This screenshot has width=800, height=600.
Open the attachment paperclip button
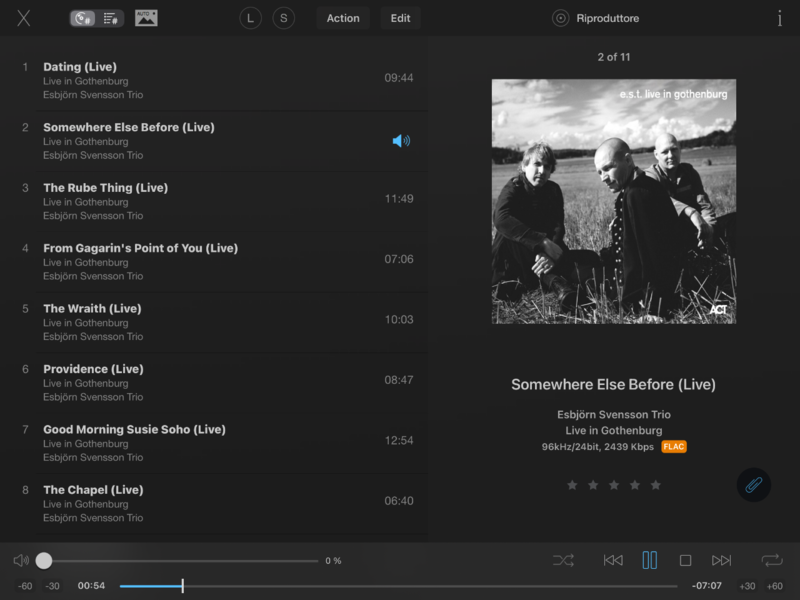753,485
